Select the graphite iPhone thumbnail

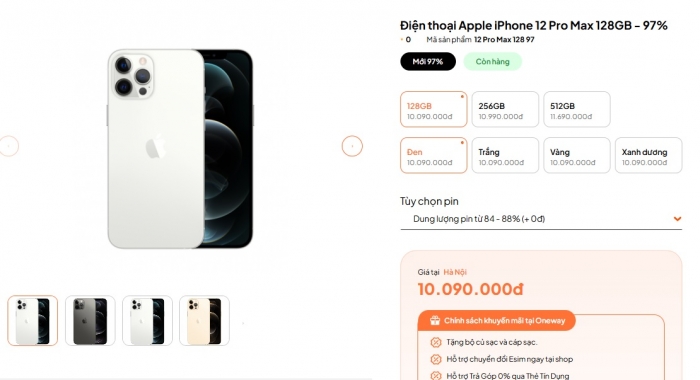90,321
